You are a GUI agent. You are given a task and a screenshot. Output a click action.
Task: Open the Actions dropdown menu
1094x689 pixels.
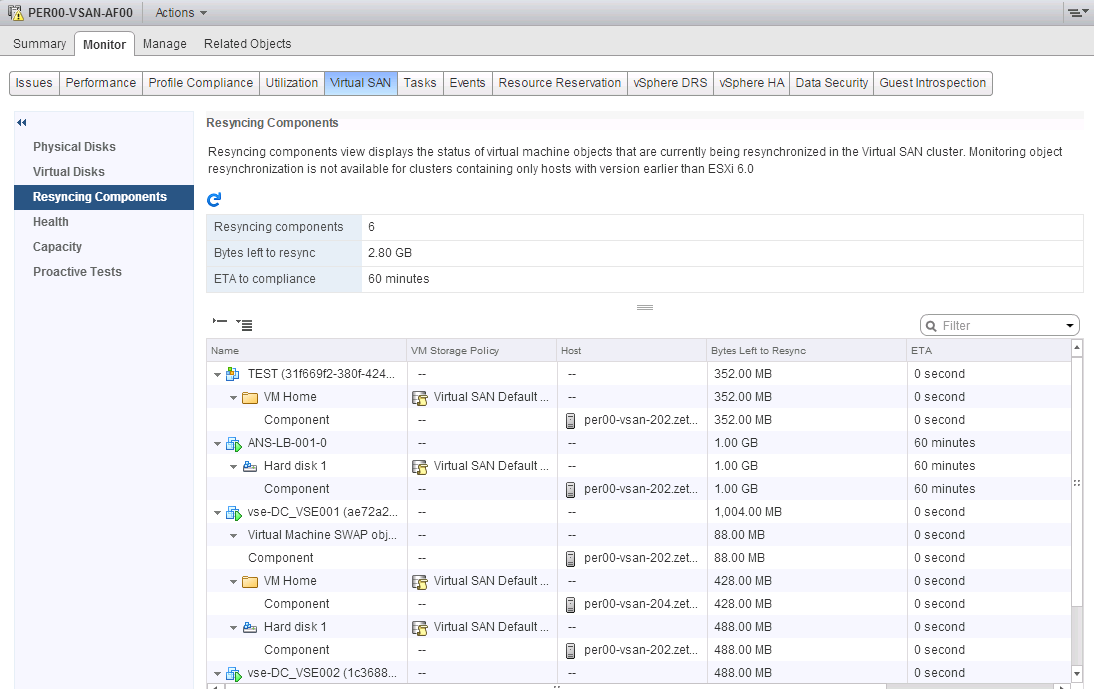point(181,13)
